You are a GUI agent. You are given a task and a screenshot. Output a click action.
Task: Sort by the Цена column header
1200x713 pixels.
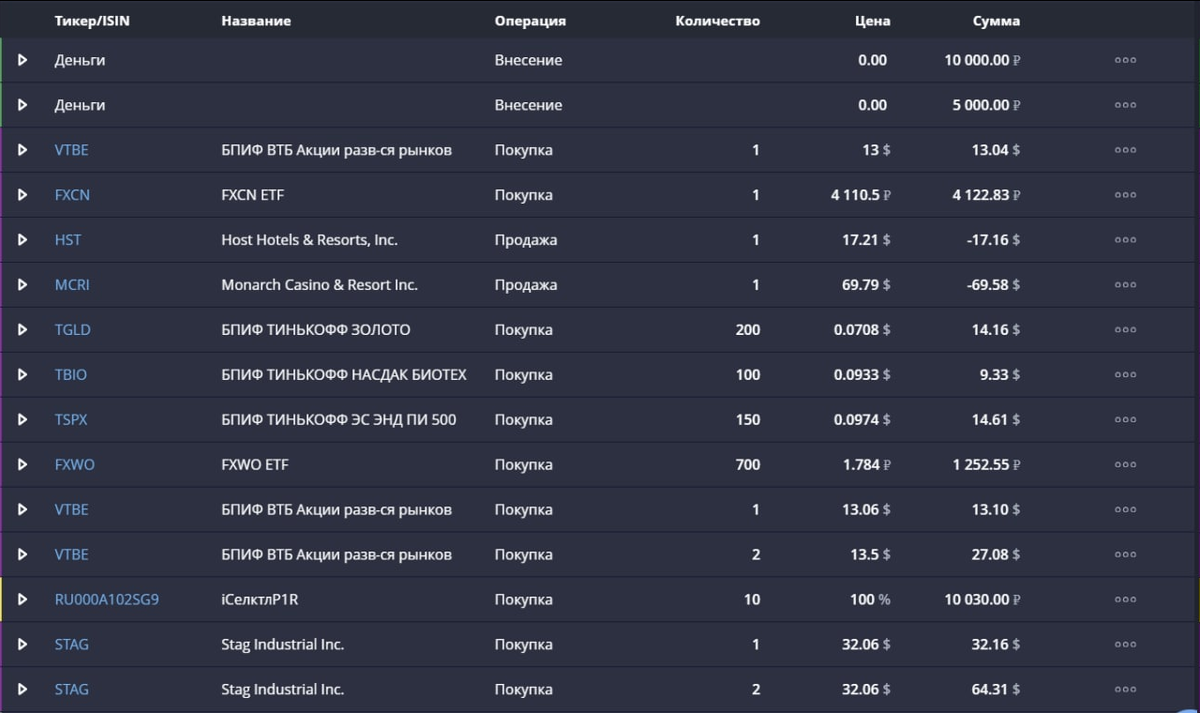click(872, 21)
